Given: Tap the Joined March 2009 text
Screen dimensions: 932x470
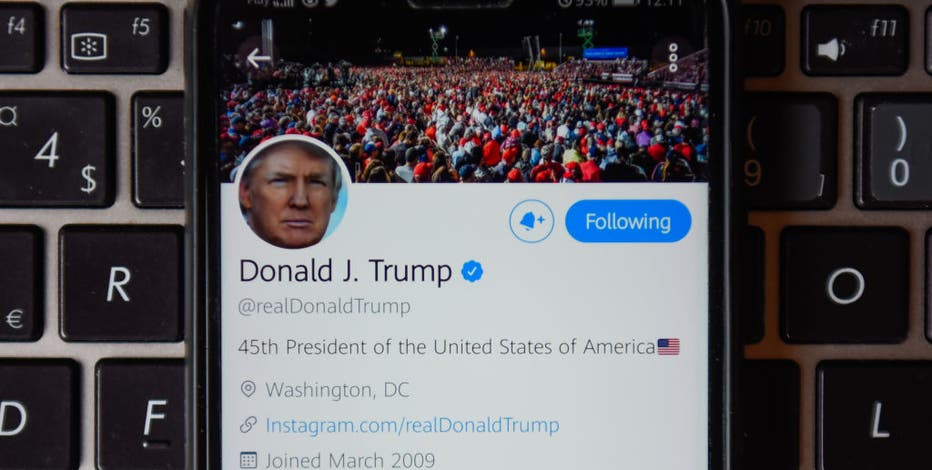Looking at the screenshot, I should [x=350, y=460].
